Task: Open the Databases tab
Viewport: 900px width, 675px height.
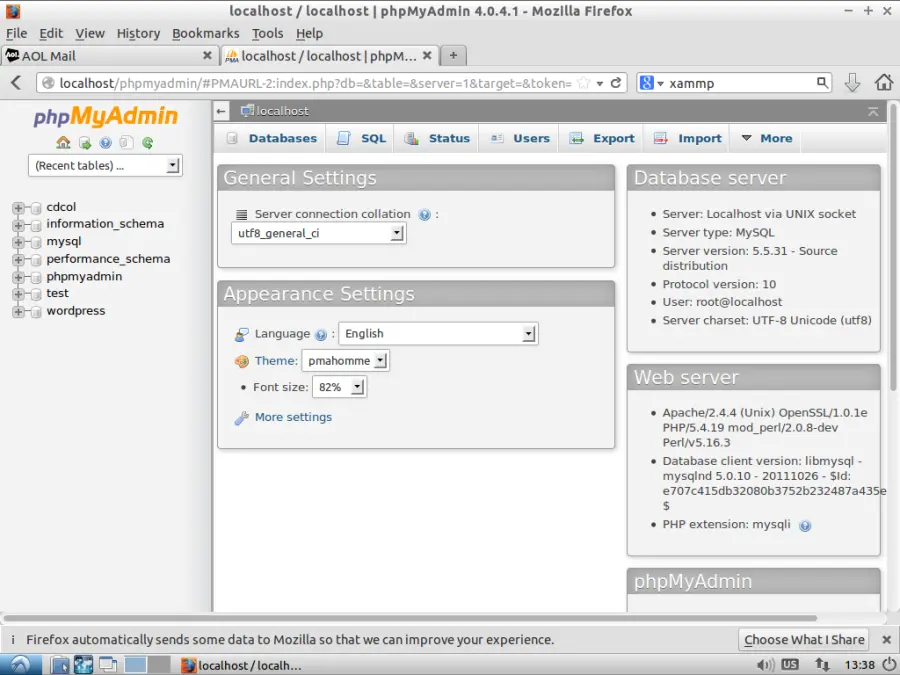Action: [x=271, y=138]
